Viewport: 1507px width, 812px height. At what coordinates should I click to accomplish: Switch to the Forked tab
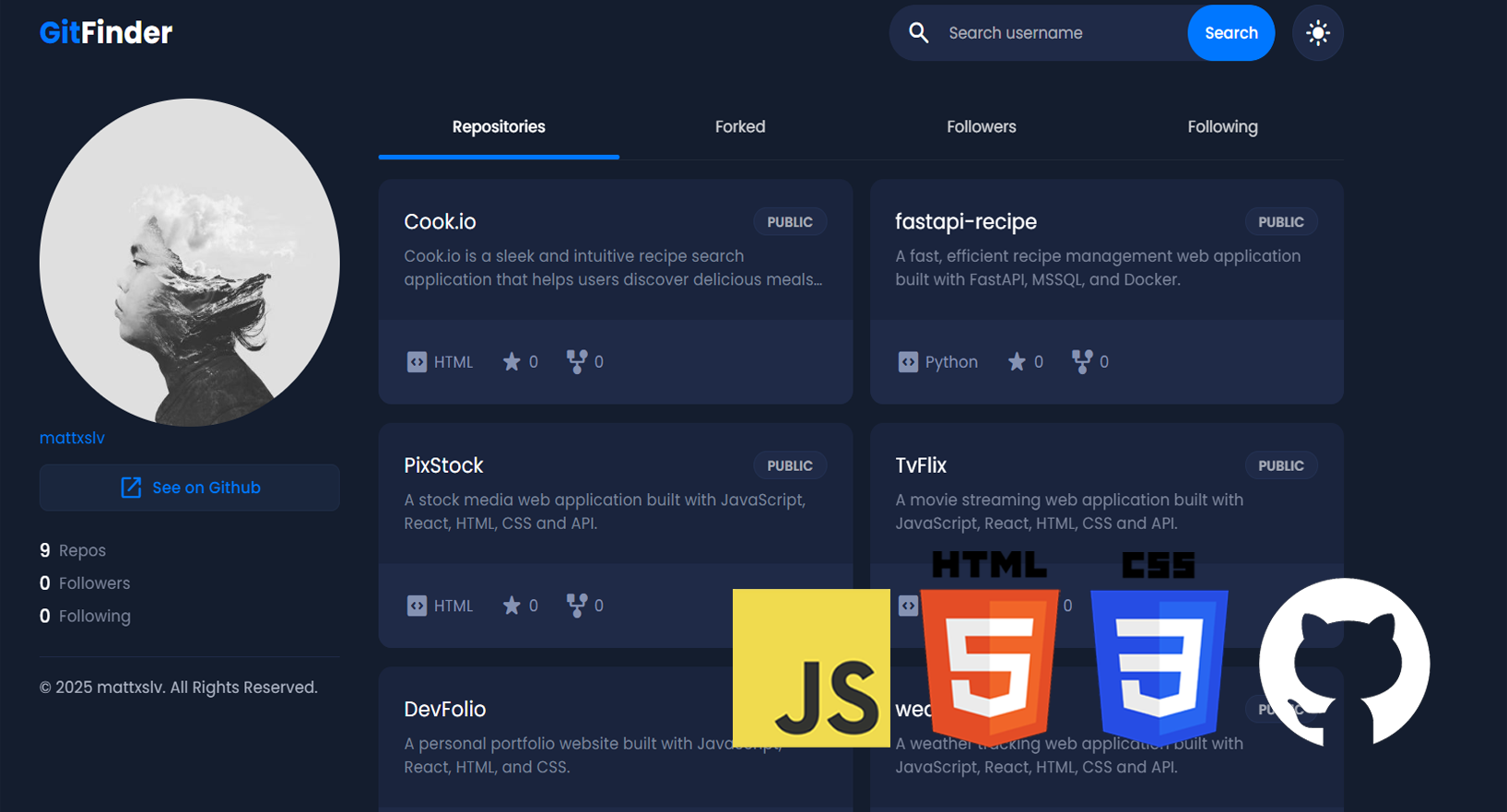(x=740, y=127)
